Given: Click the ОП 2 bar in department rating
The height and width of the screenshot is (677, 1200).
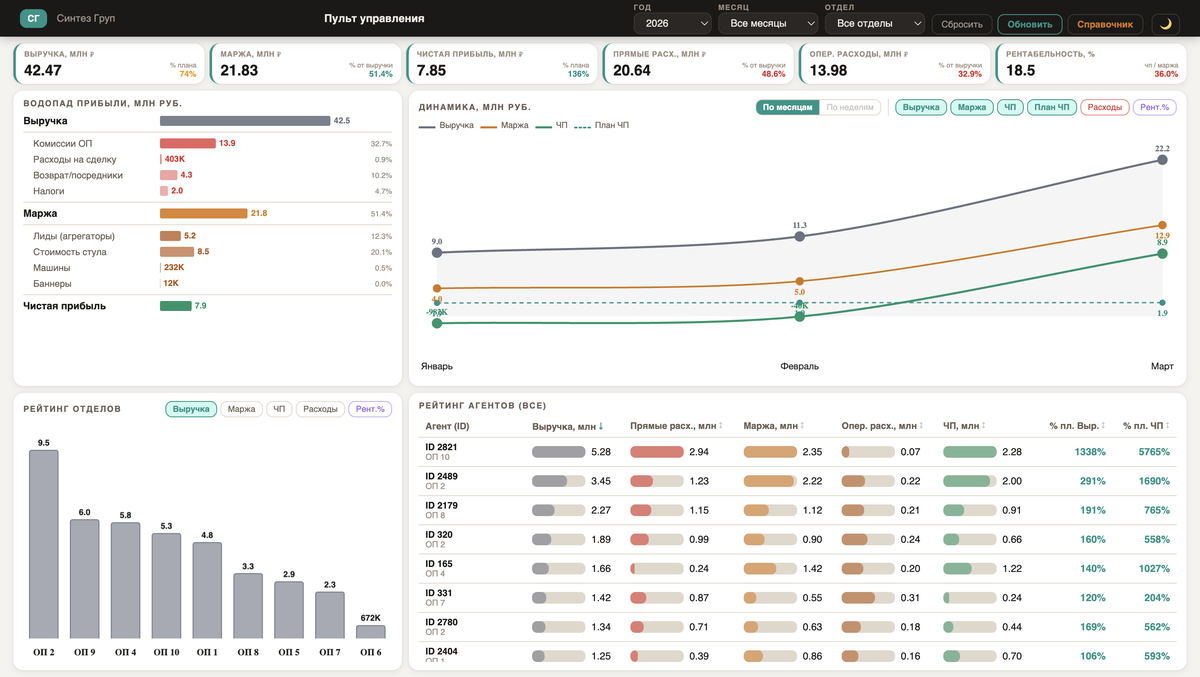Looking at the screenshot, I should (43, 544).
